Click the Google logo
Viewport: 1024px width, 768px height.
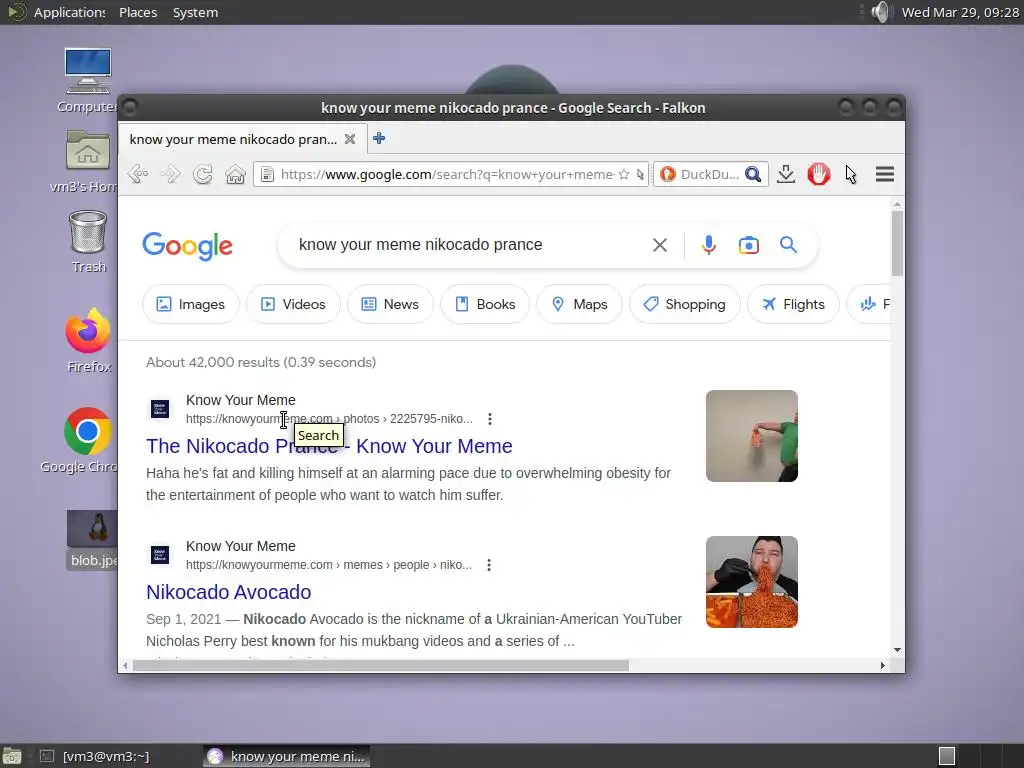coord(187,246)
